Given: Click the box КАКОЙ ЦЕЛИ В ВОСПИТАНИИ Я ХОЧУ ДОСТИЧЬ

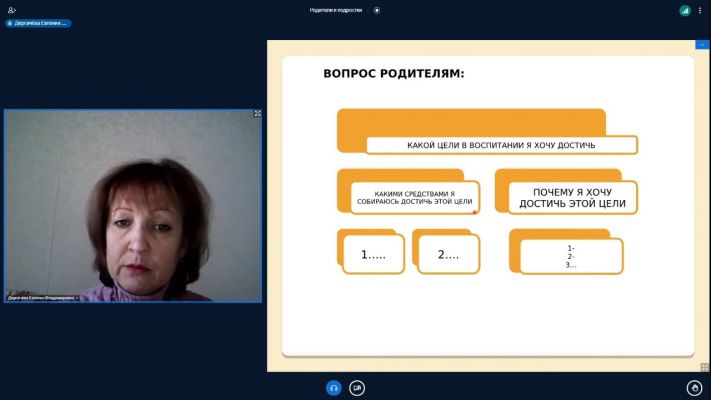Looking at the screenshot, I should coord(502,145).
